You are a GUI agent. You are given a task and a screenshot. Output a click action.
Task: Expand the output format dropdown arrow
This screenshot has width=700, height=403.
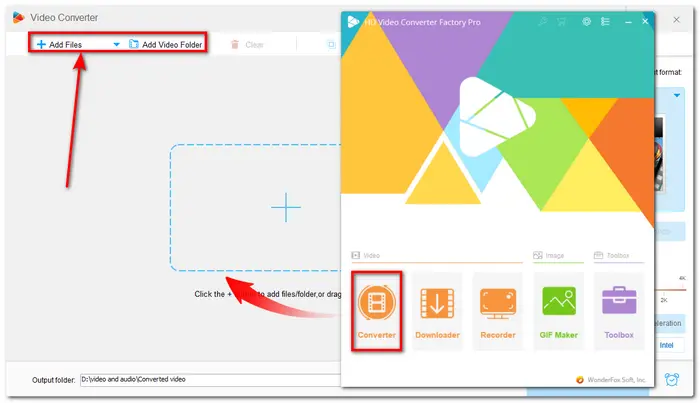click(677, 95)
